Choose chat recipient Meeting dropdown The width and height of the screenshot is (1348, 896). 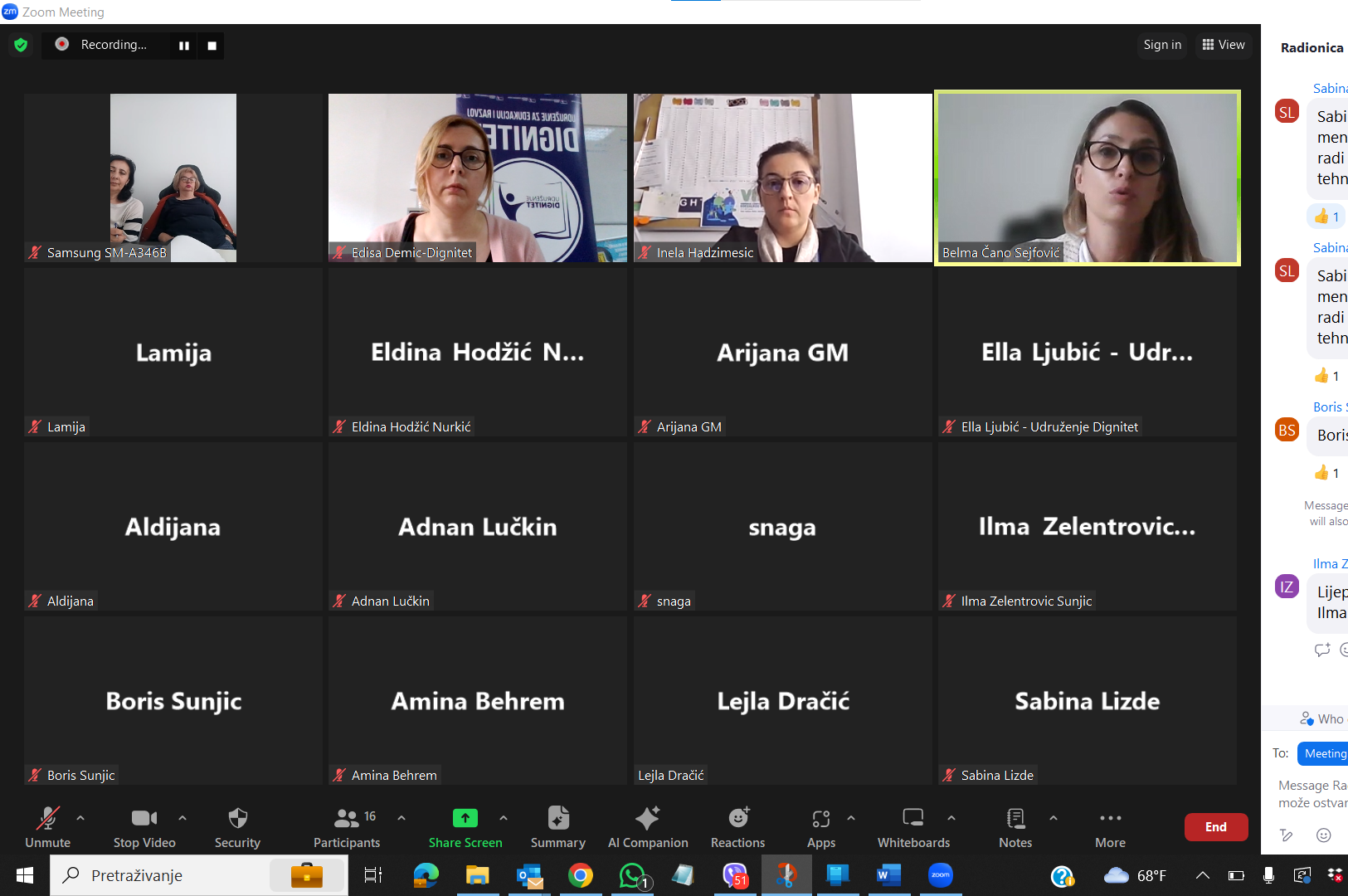(x=1324, y=753)
